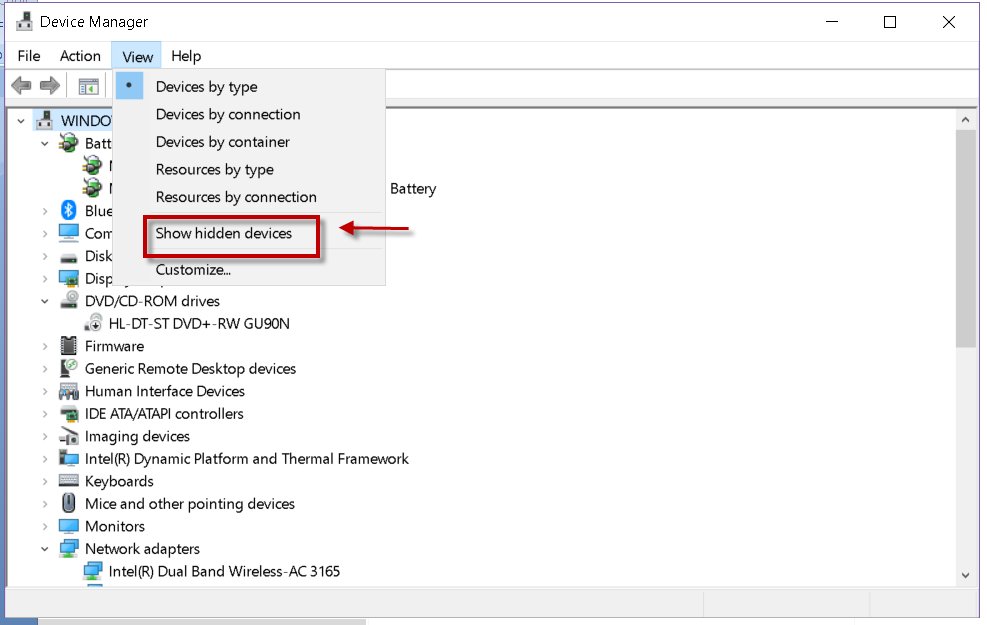Click the root computer node icon
Image resolution: width=987 pixels, height=625 pixels.
point(44,120)
